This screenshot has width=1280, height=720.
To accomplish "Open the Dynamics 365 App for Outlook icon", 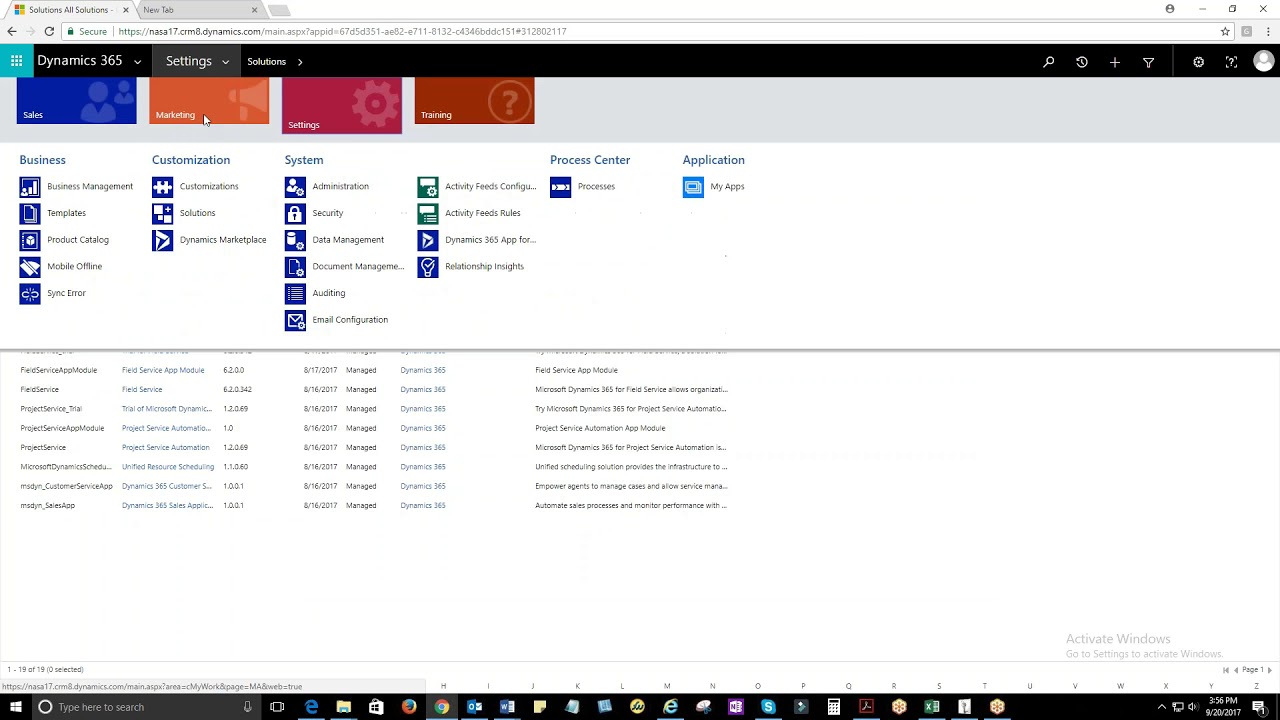I will [x=428, y=240].
